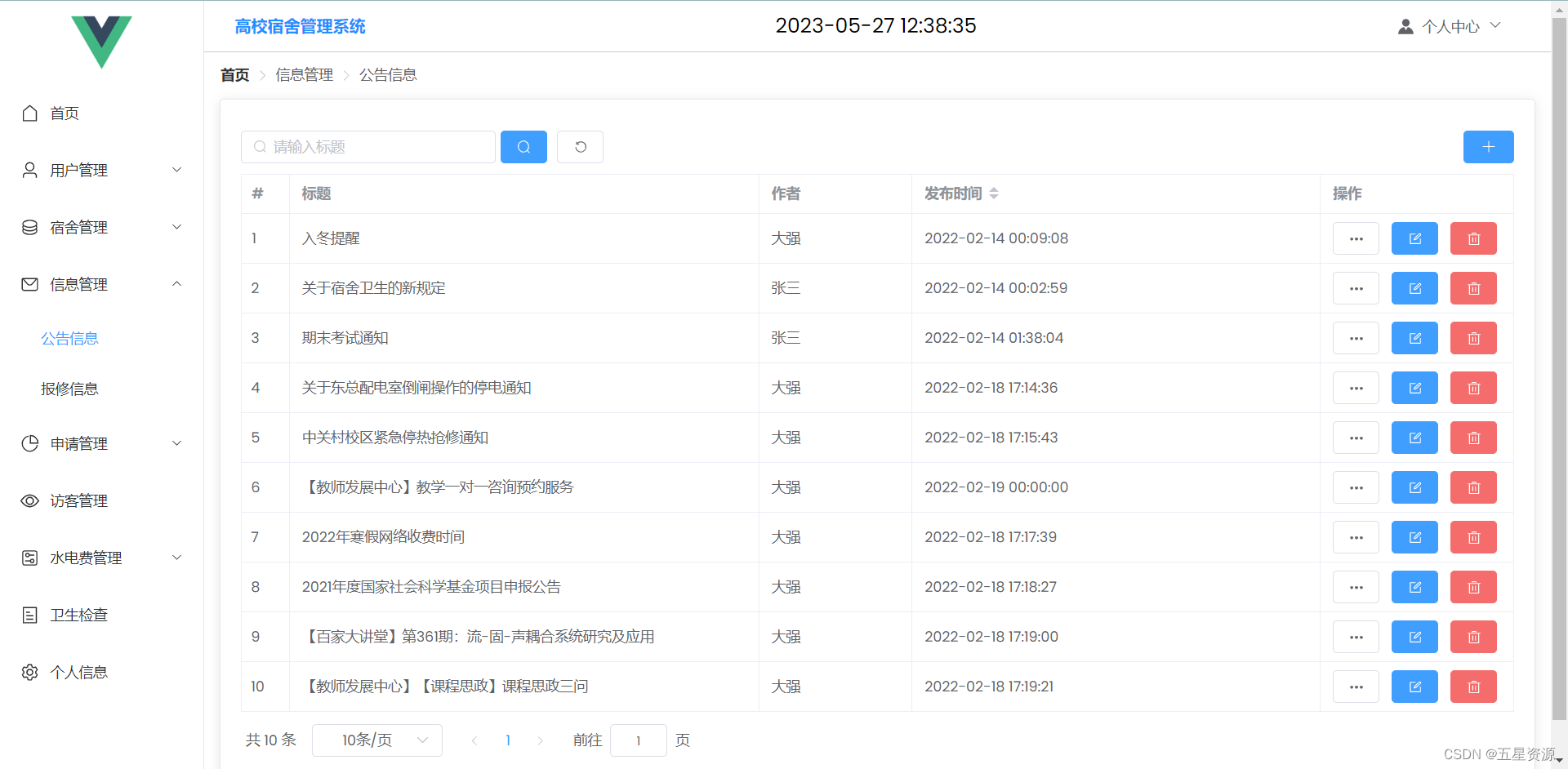
Task: Click the Vue logo in sidebar
Action: pos(101,42)
